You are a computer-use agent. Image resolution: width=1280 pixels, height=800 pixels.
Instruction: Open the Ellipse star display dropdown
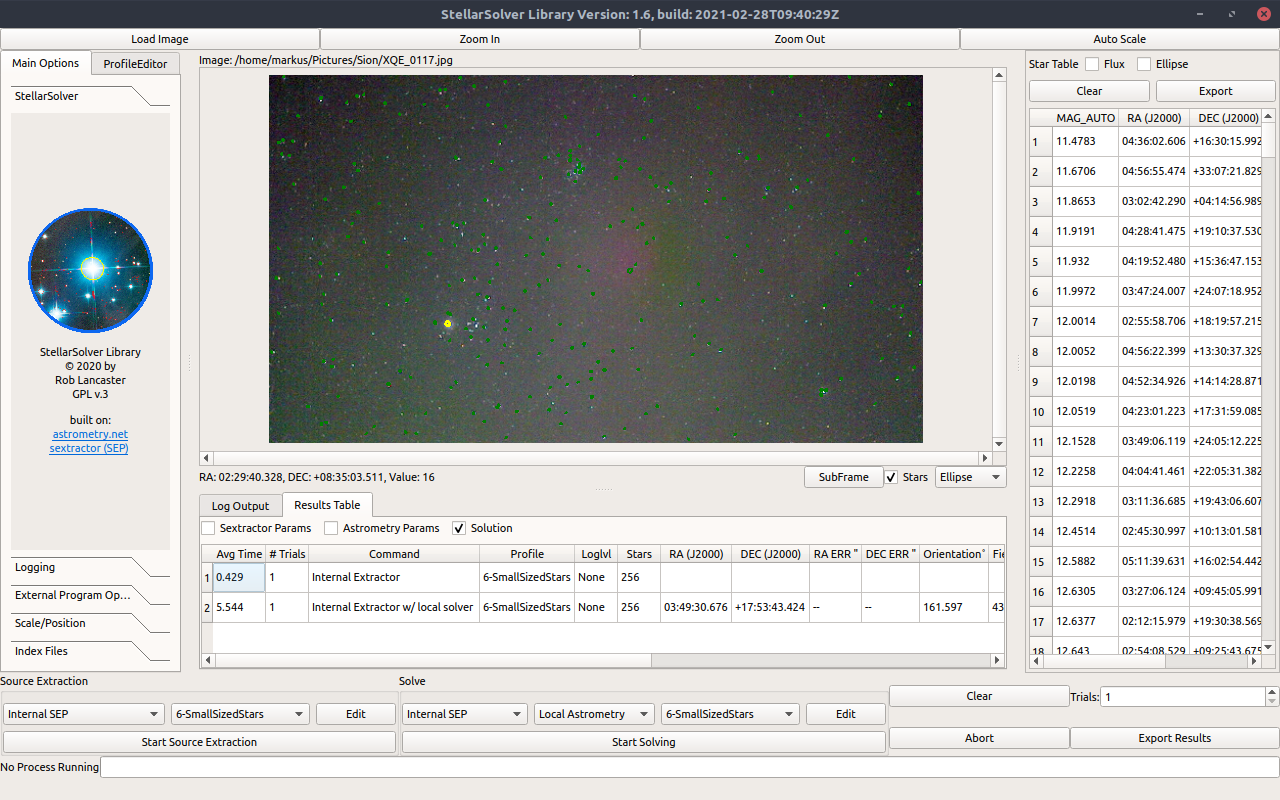(x=970, y=477)
